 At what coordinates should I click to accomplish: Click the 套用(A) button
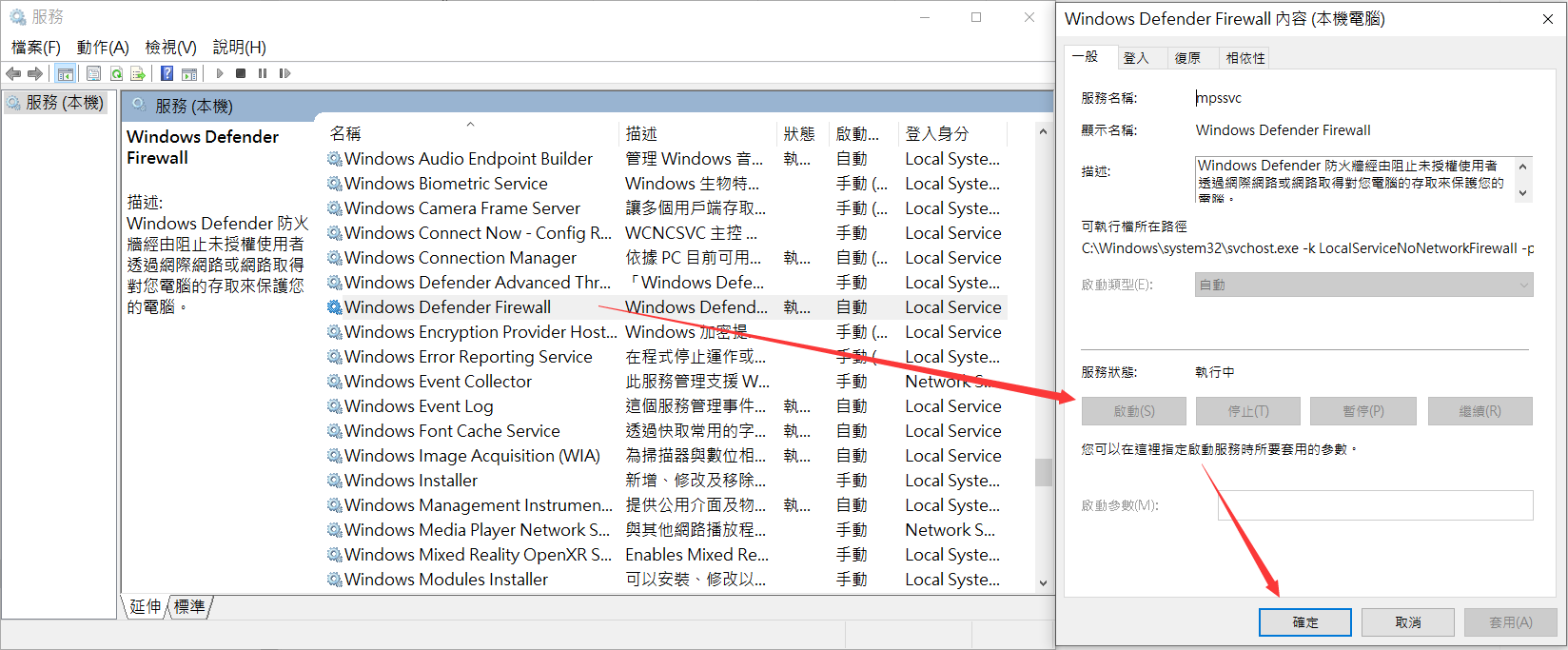coord(1511,622)
